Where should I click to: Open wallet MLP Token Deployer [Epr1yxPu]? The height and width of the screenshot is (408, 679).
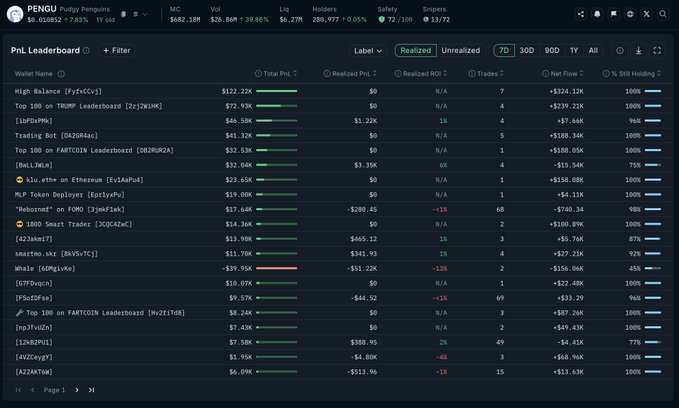pyautogui.click(x=70, y=195)
